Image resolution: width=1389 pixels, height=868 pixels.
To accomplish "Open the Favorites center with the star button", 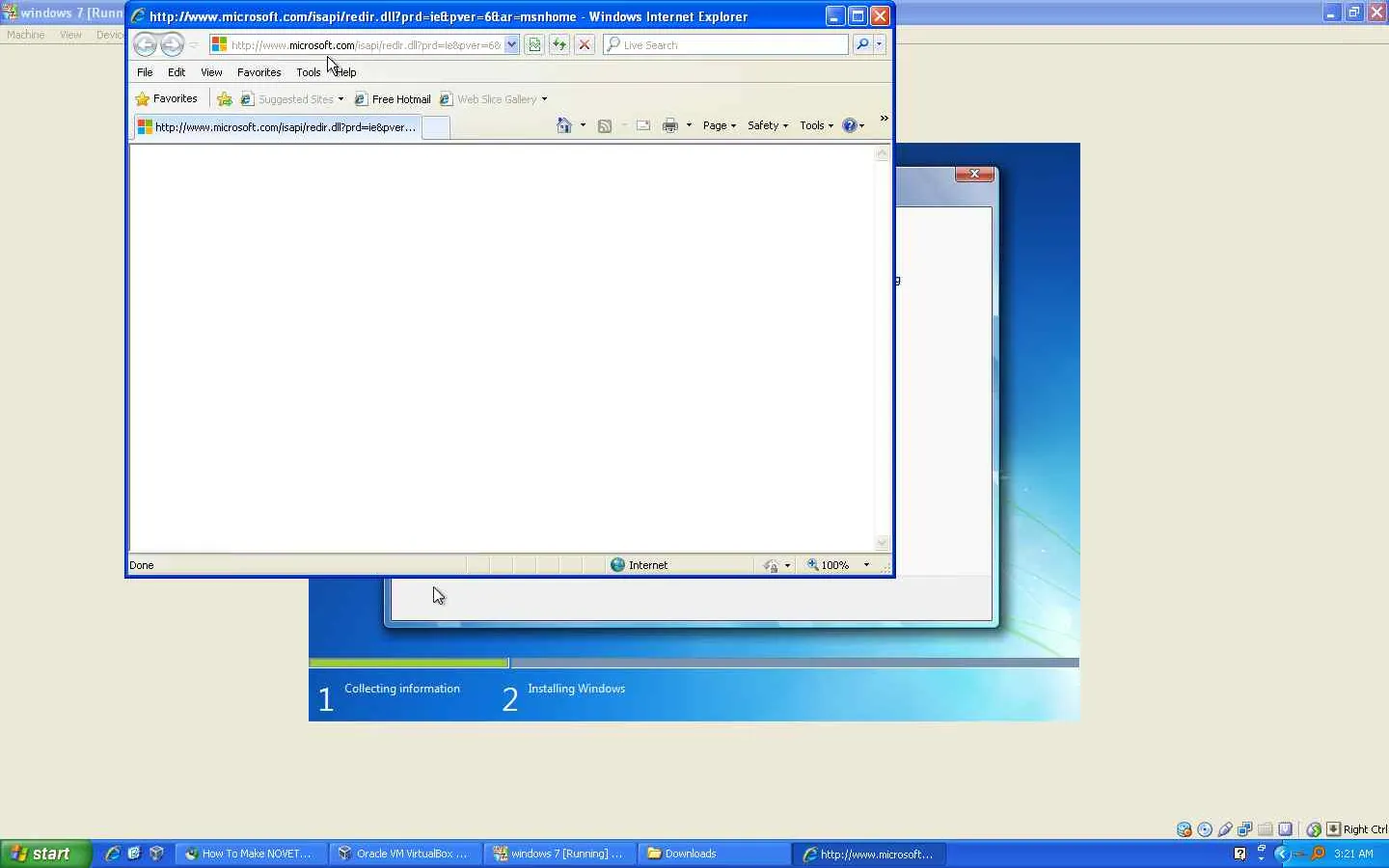I will tap(167, 98).
